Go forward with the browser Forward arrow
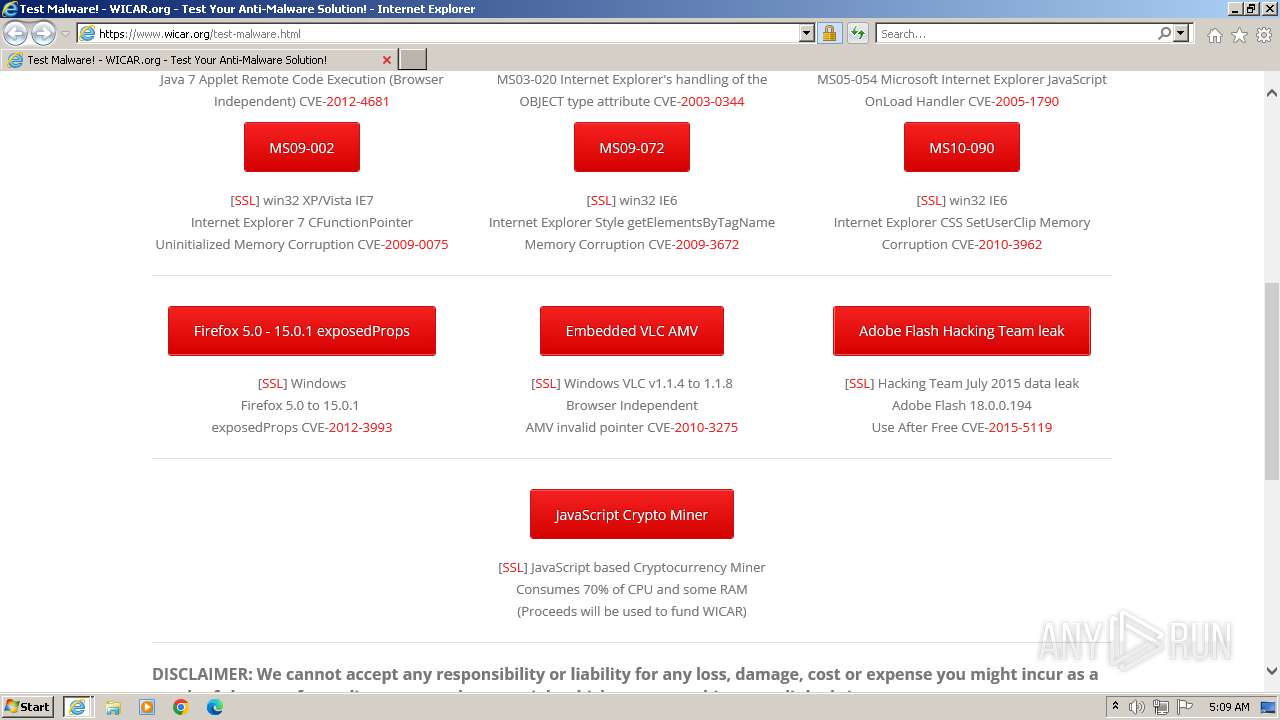The image size is (1280, 720). pyautogui.click(x=43, y=33)
